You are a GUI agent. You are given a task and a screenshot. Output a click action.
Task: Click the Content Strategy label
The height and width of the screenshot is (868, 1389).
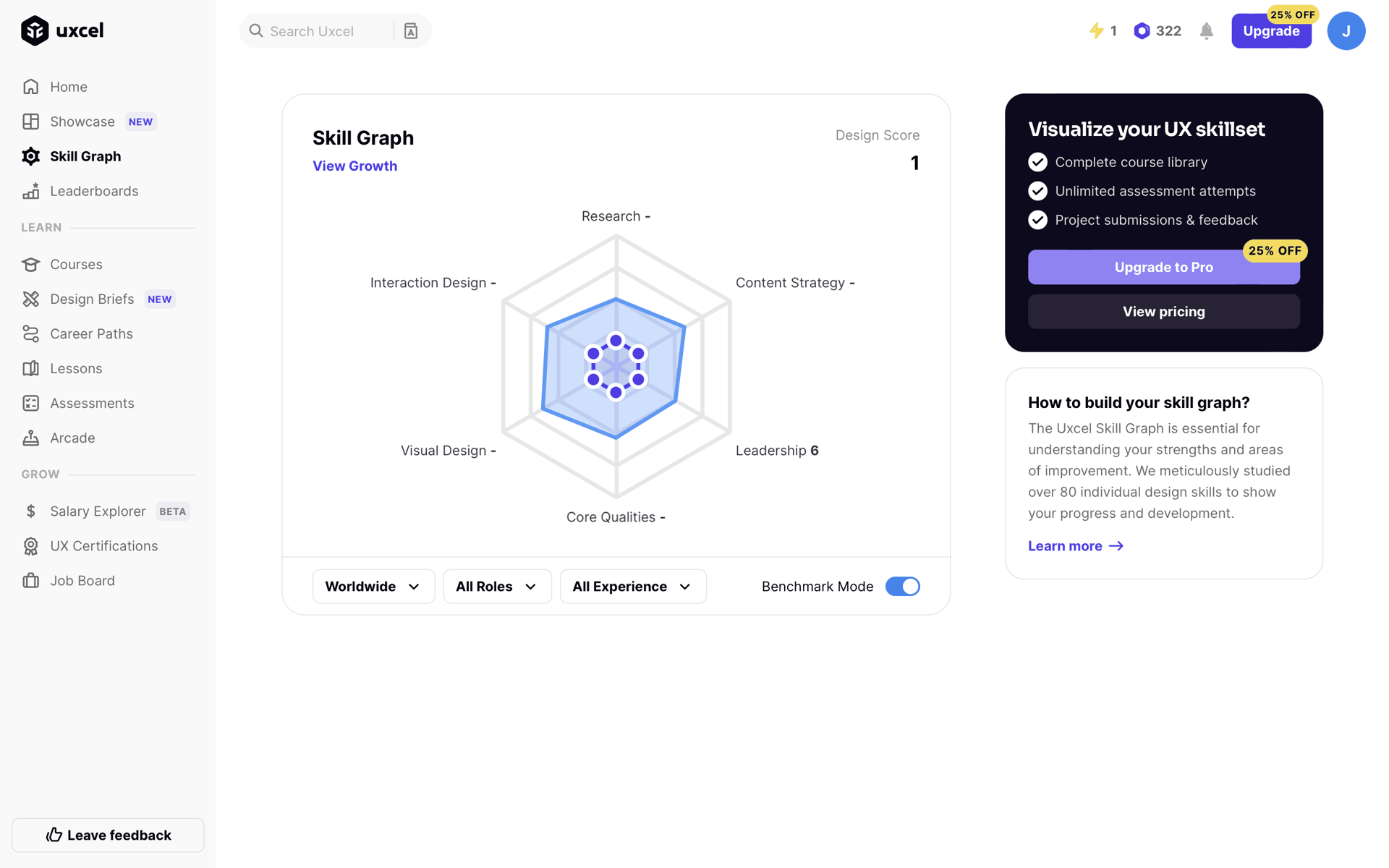795,283
